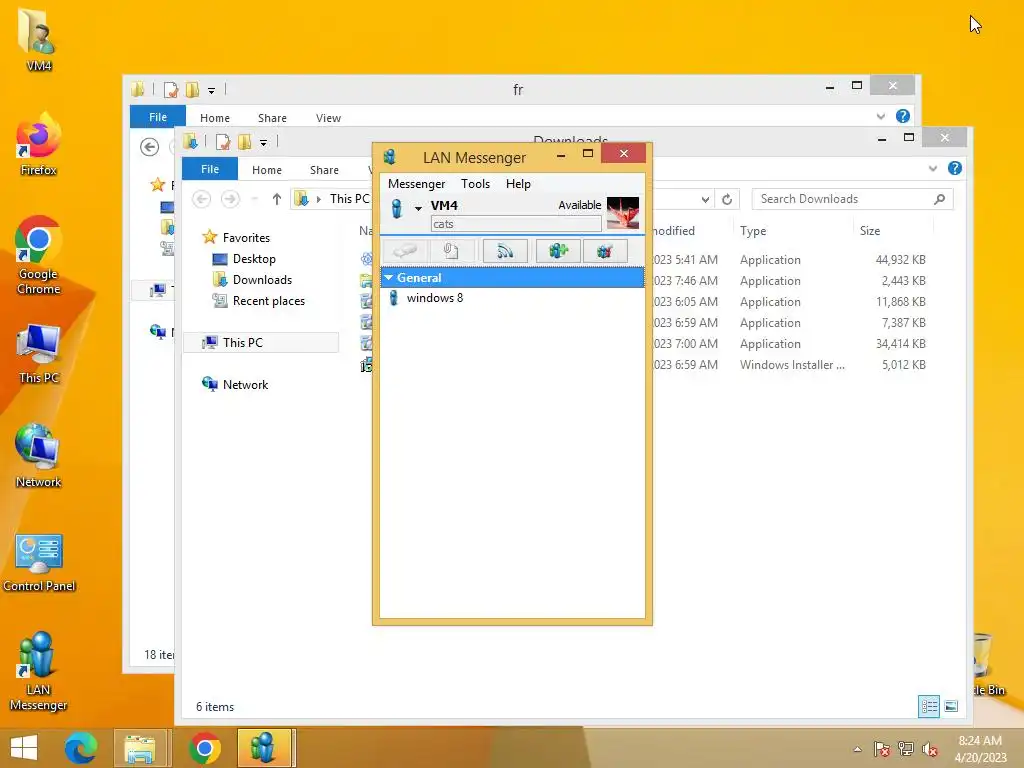Open the status dropdown arrow beside VM4
The image size is (1024, 768).
418,208
